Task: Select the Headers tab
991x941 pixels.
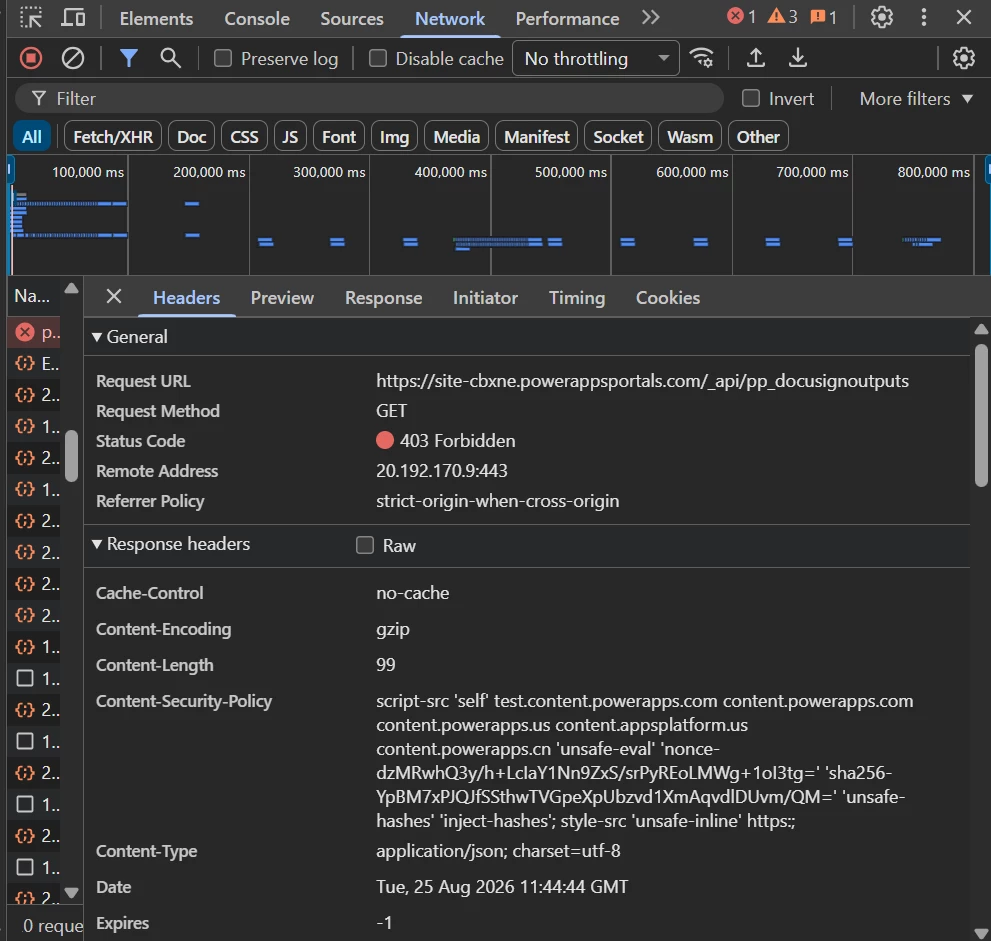Action: point(186,298)
